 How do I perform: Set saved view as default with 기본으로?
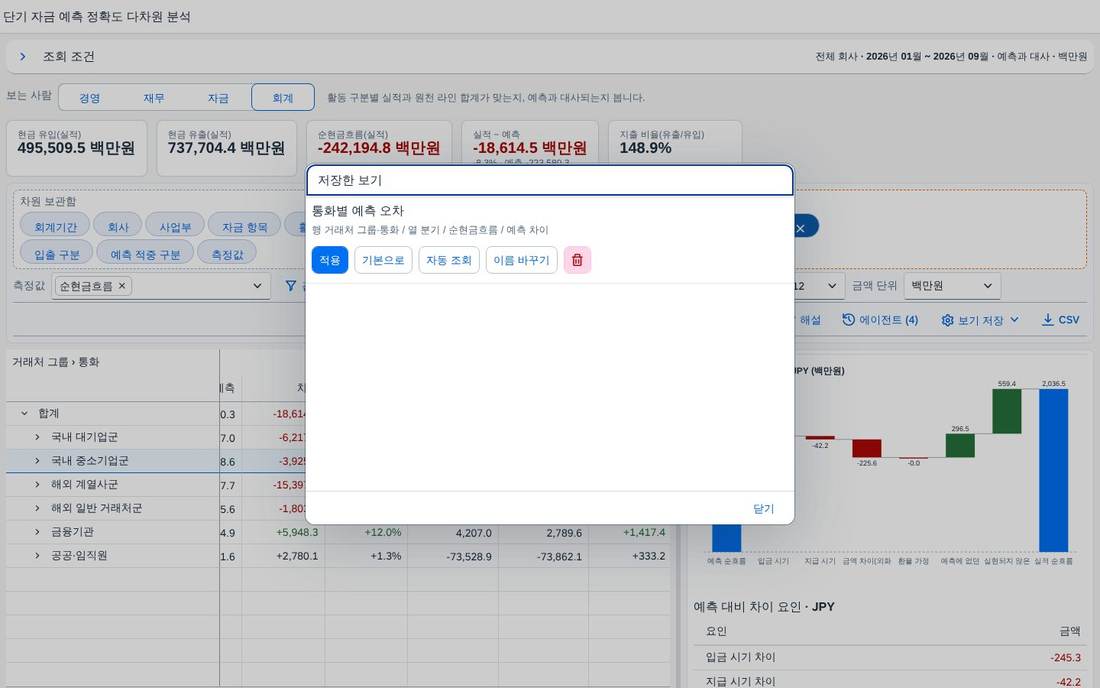coord(383,260)
